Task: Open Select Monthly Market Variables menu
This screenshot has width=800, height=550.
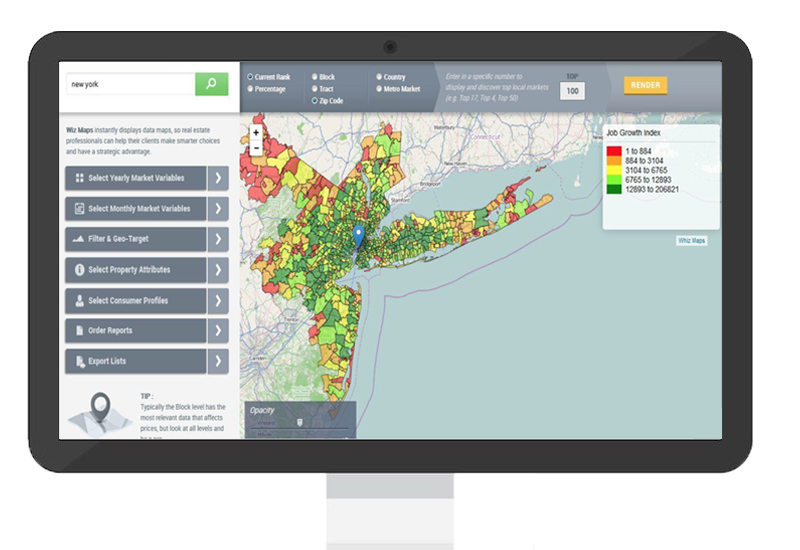Action: point(136,208)
